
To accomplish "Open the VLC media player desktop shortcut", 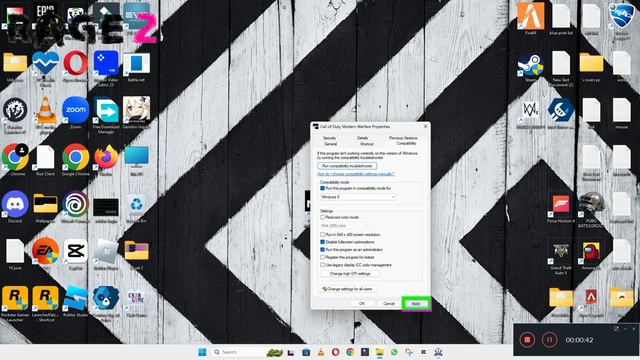I will (x=45, y=110).
